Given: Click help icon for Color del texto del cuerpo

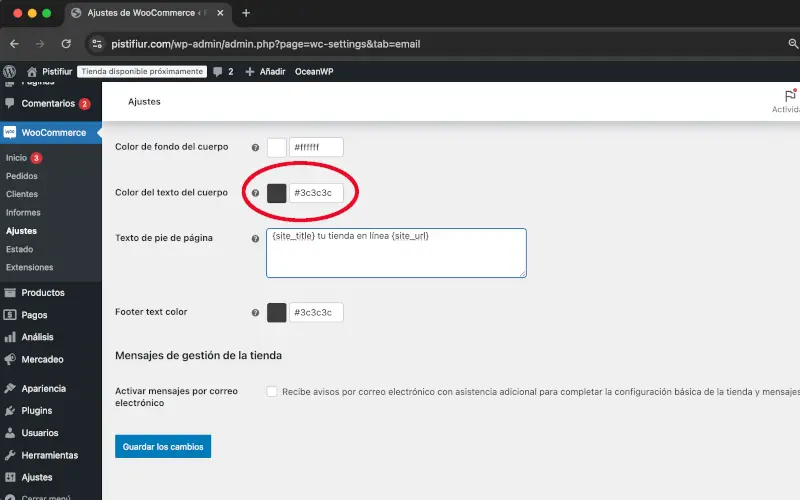Looking at the screenshot, I should coord(255,193).
